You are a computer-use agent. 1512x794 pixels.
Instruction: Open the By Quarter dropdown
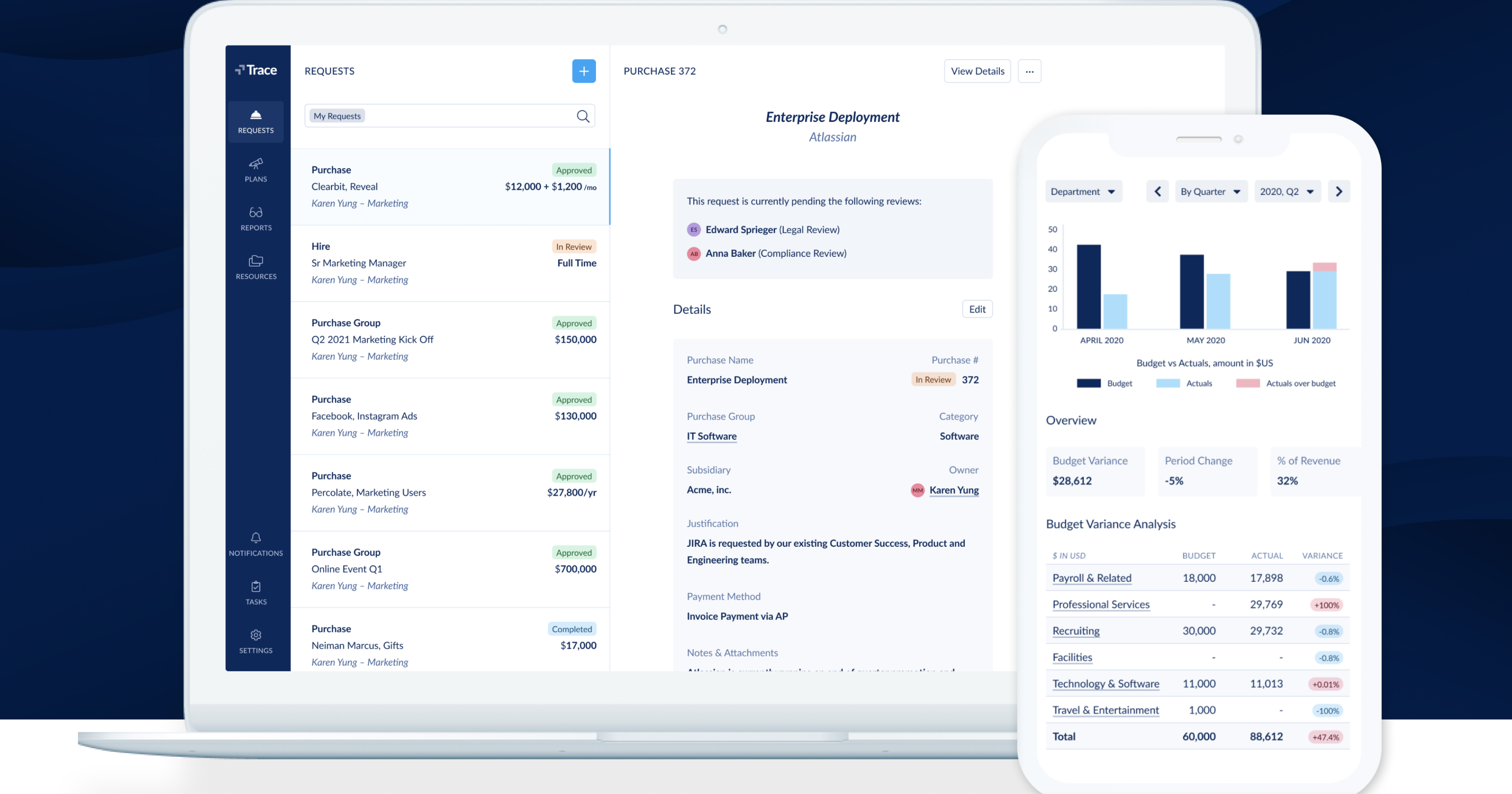click(x=1210, y=191)
